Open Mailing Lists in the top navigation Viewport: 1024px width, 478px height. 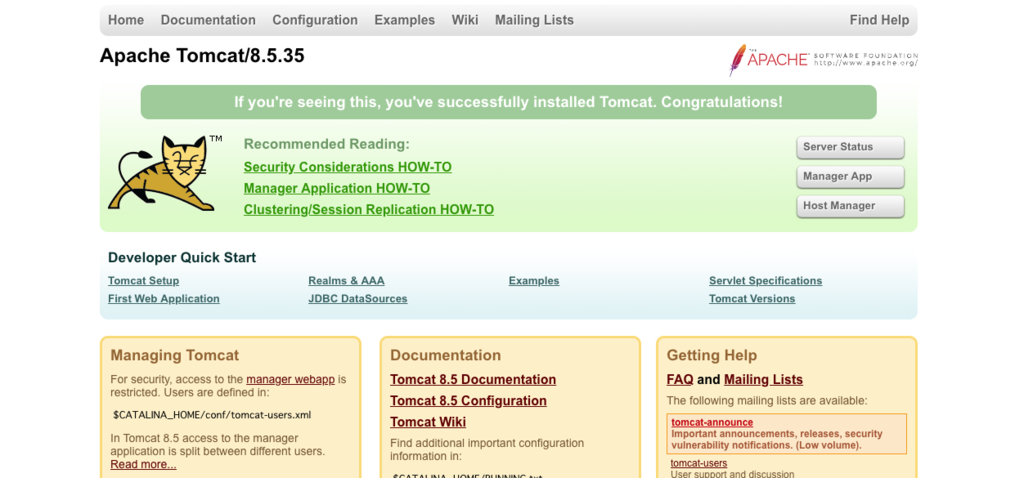click(x=534, y=20)
